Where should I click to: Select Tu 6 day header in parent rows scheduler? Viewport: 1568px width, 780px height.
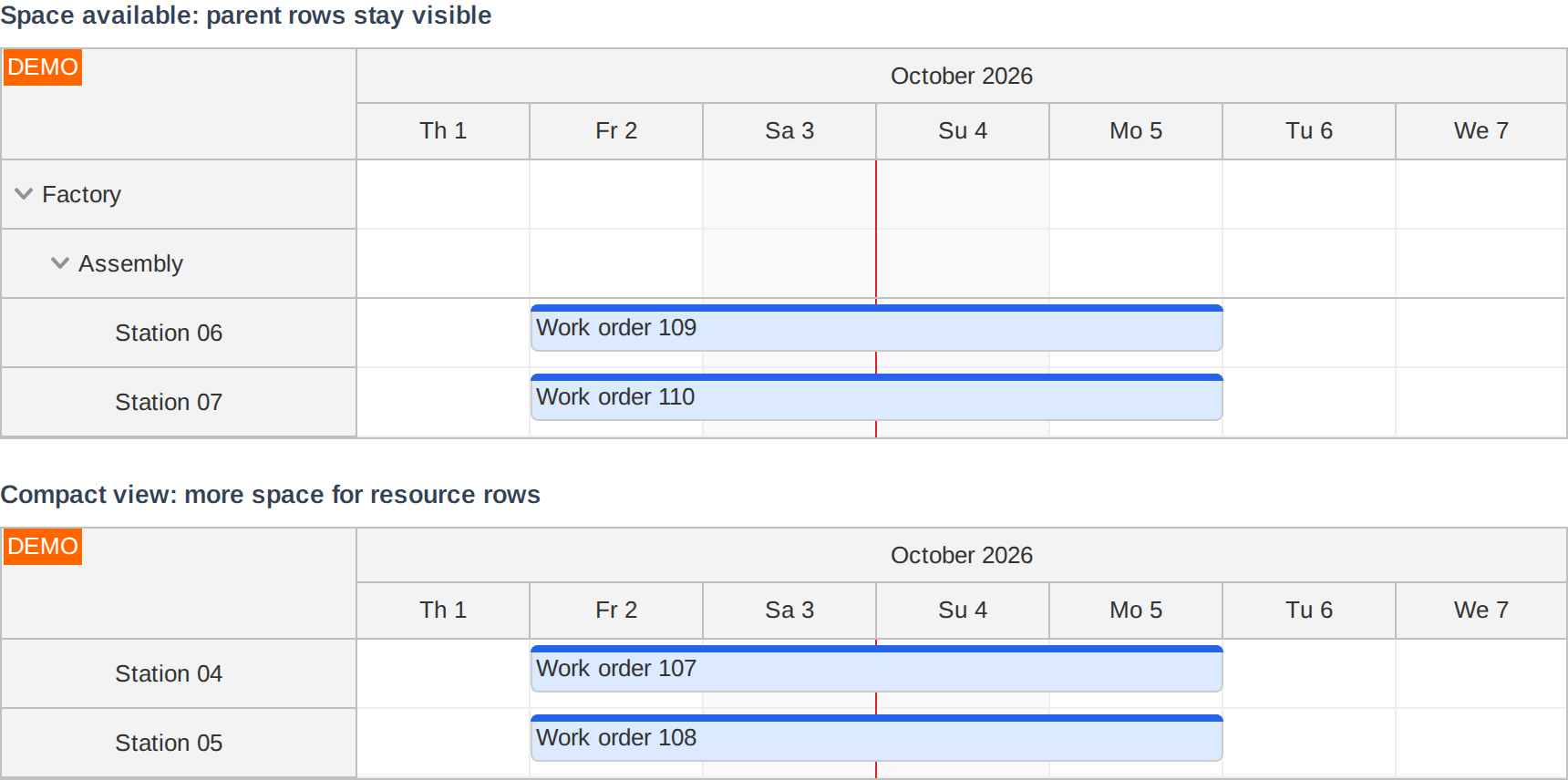click(x=1309, y=131)
